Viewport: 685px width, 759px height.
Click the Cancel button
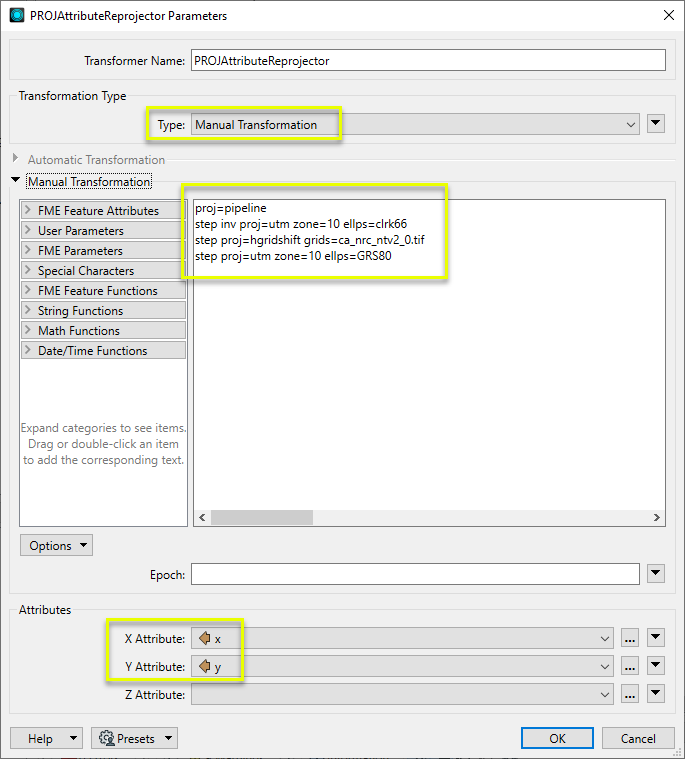click(x=638, y=738)
